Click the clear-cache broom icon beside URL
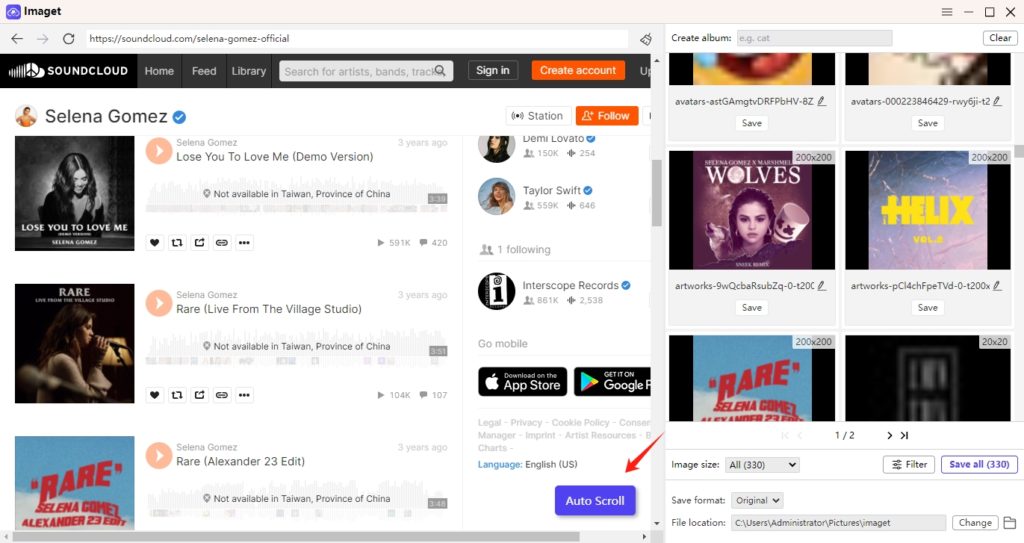1024x543 pixels. coord(645,39)
